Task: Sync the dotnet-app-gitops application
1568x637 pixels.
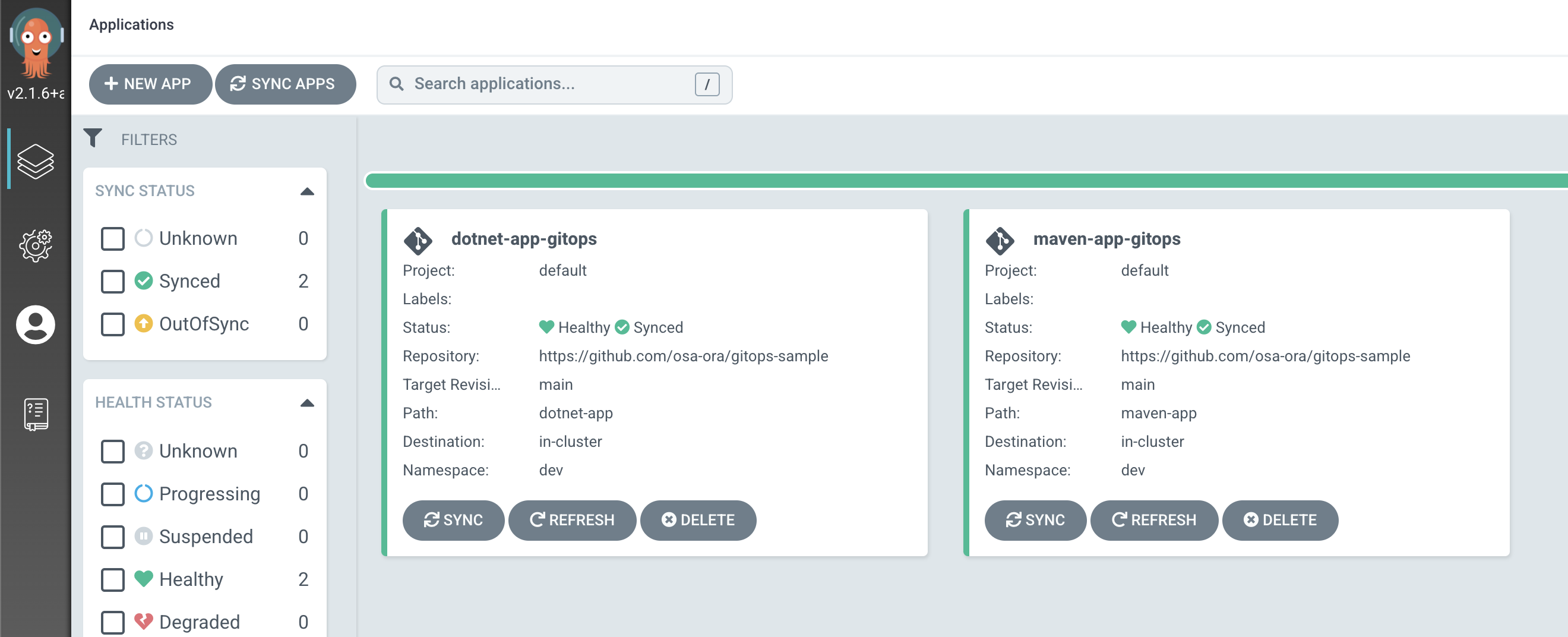Action: [454, 520]
